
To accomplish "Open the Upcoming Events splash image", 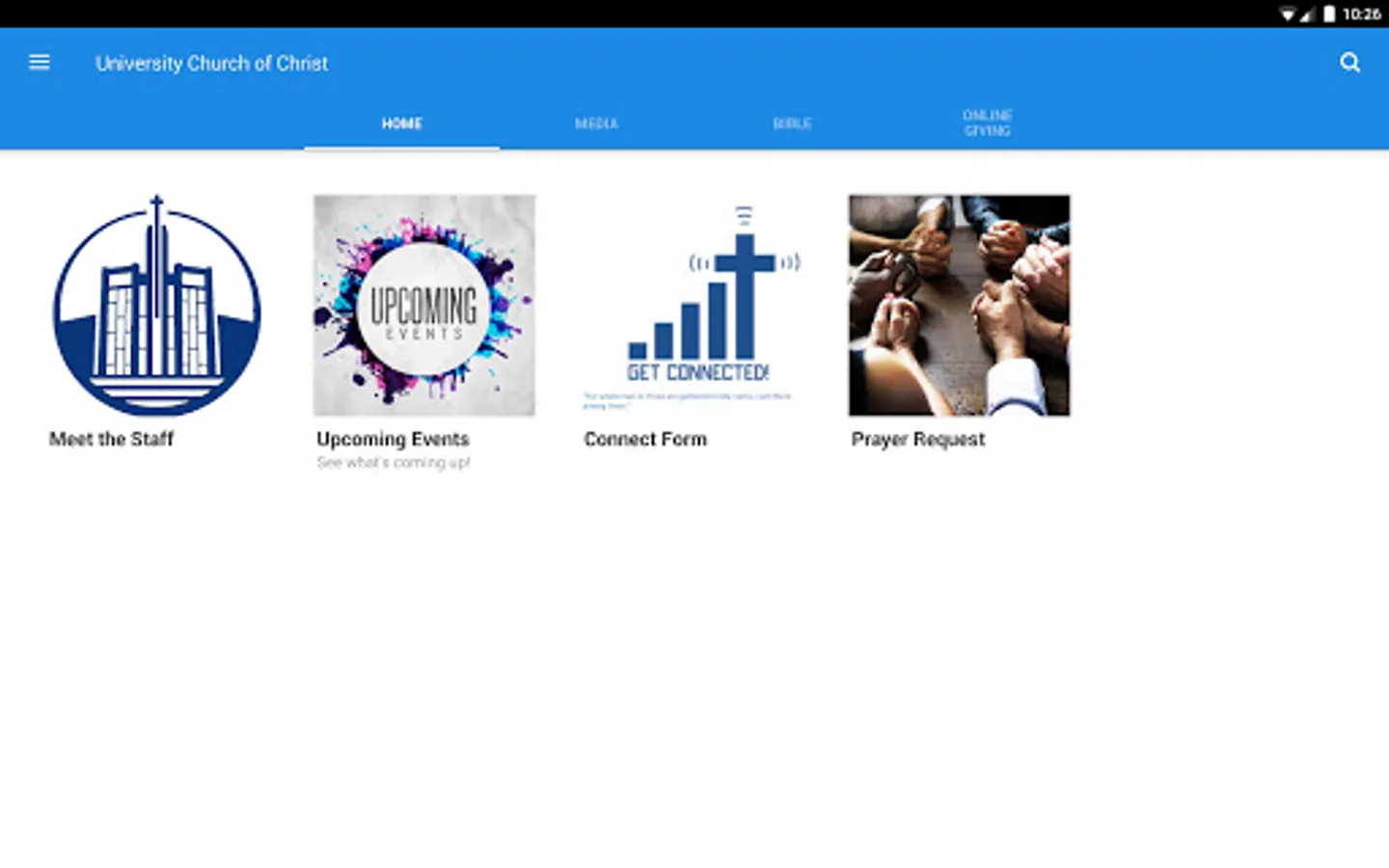I will pyautogui.click(x=424, y=306).
